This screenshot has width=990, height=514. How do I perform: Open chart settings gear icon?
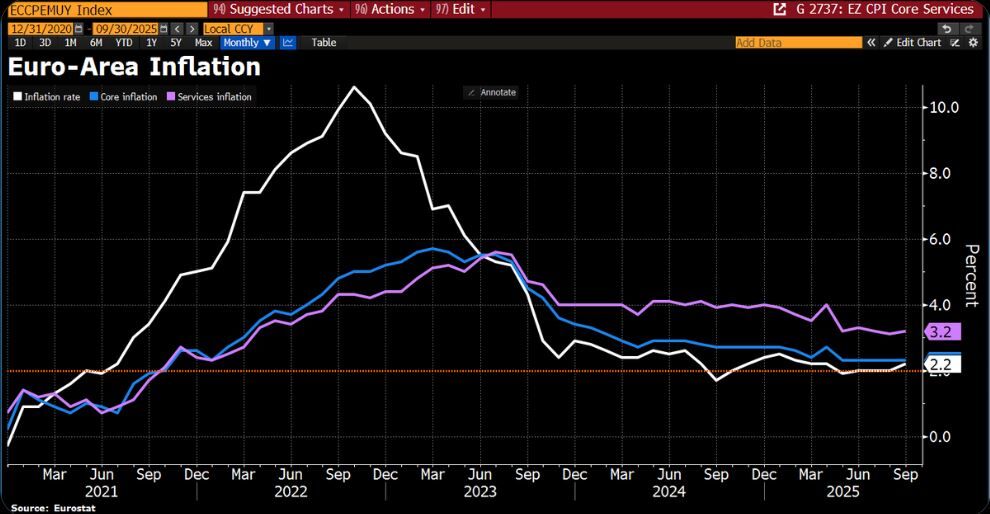coord(974,42)
